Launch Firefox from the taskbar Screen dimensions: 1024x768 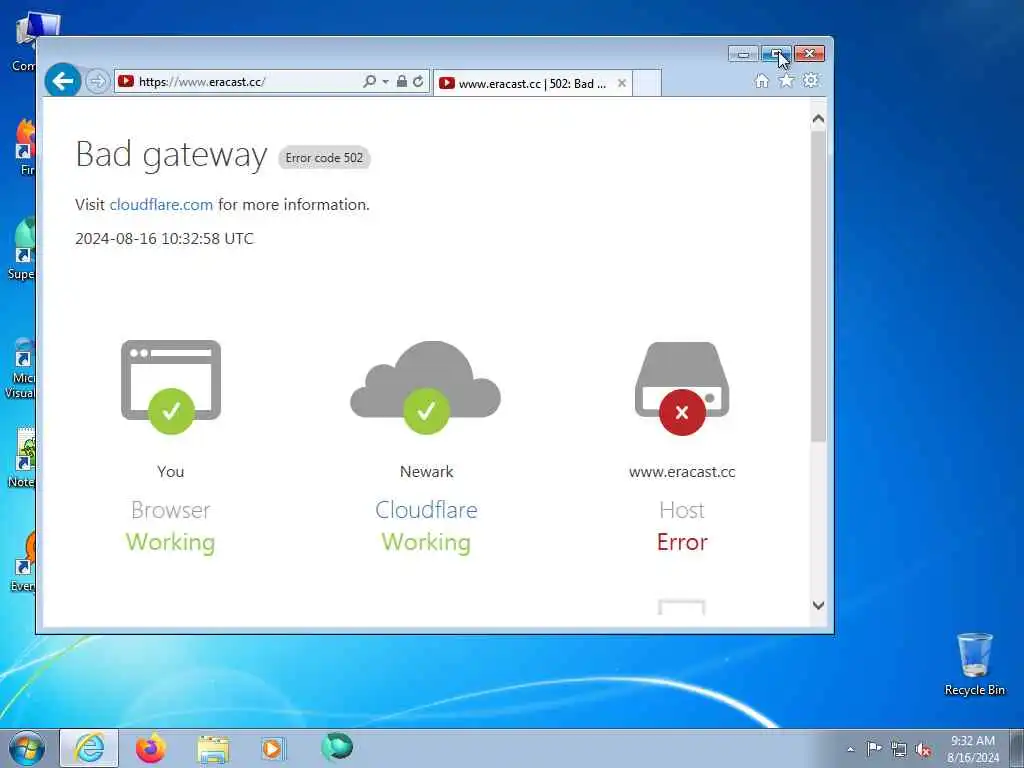click(151, 748)
